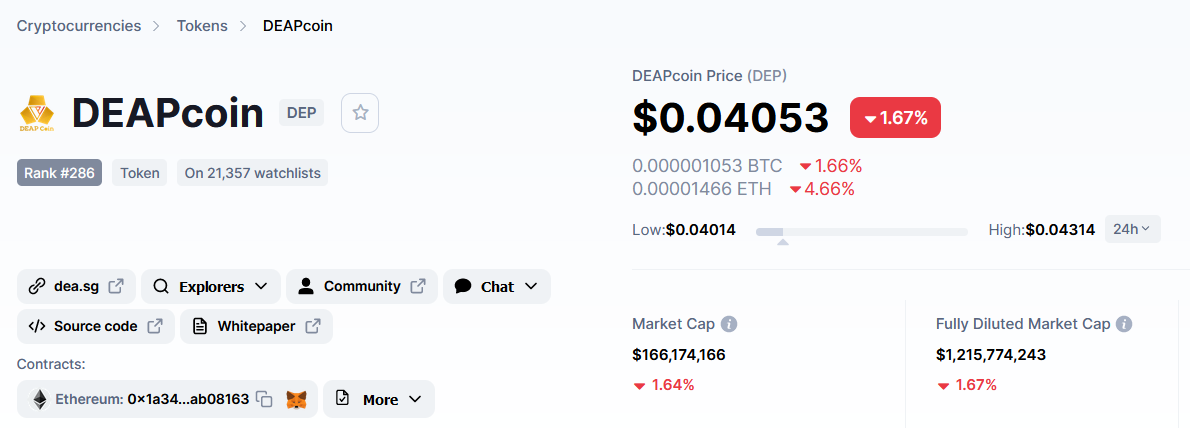Image resolution: width=1190 pixels, height=428 pixels.
Task: Copy the Ethereum contract address
Action: pos(264,399)
